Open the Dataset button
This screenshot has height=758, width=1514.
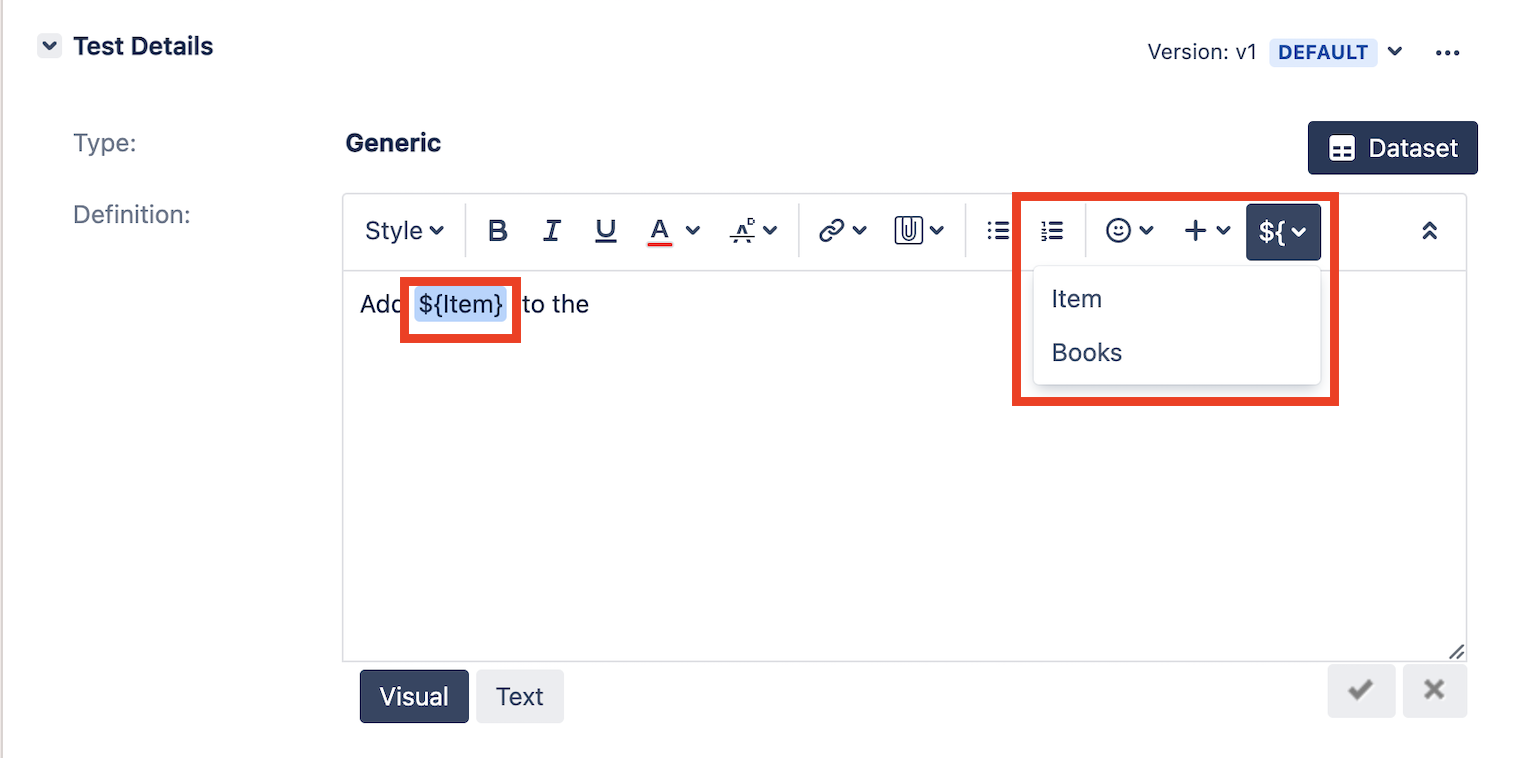point(1392,148)
